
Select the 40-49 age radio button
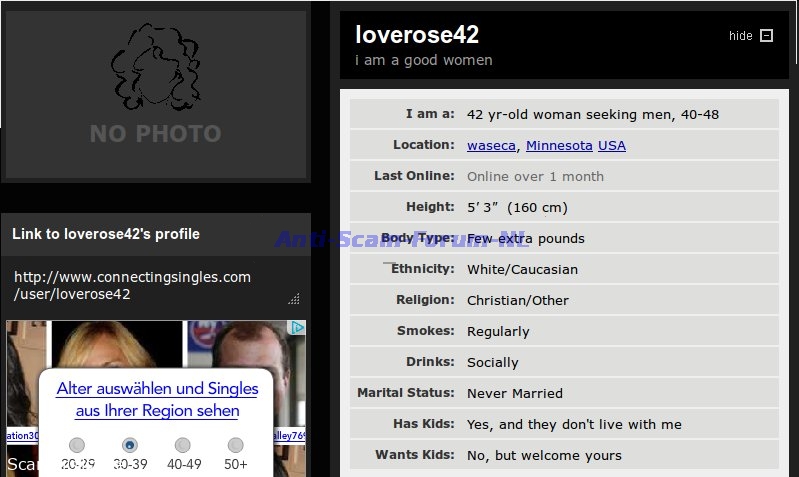click(x=182, y=445)
